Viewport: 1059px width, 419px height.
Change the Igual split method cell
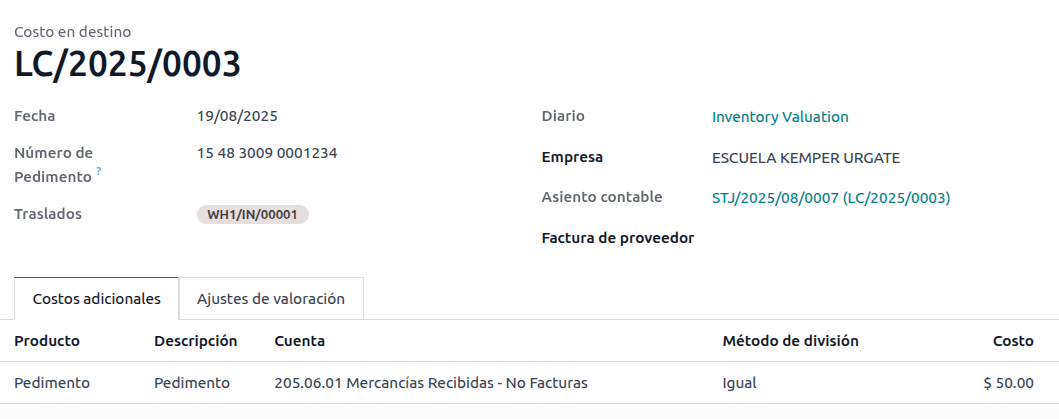click(x=739, y=383)
